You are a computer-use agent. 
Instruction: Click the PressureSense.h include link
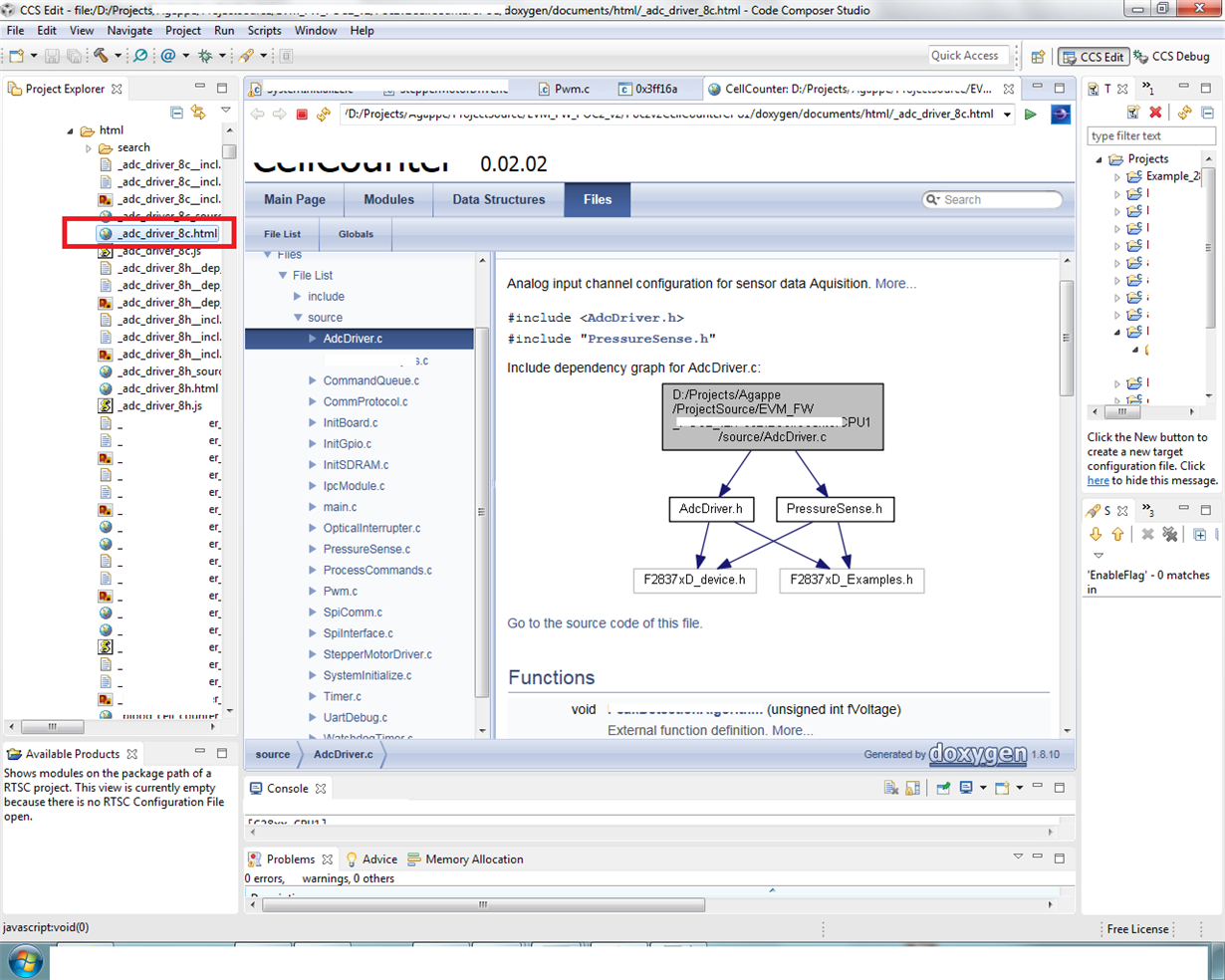tap(646, 339)
